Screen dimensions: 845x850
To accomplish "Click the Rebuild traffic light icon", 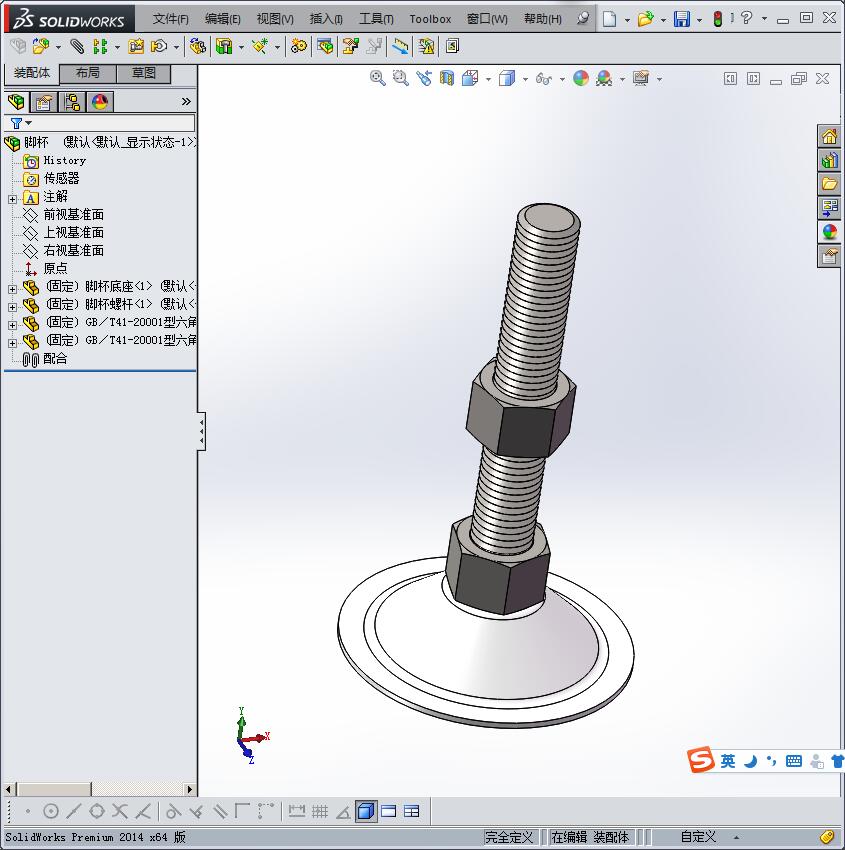I will pos(718,19).
